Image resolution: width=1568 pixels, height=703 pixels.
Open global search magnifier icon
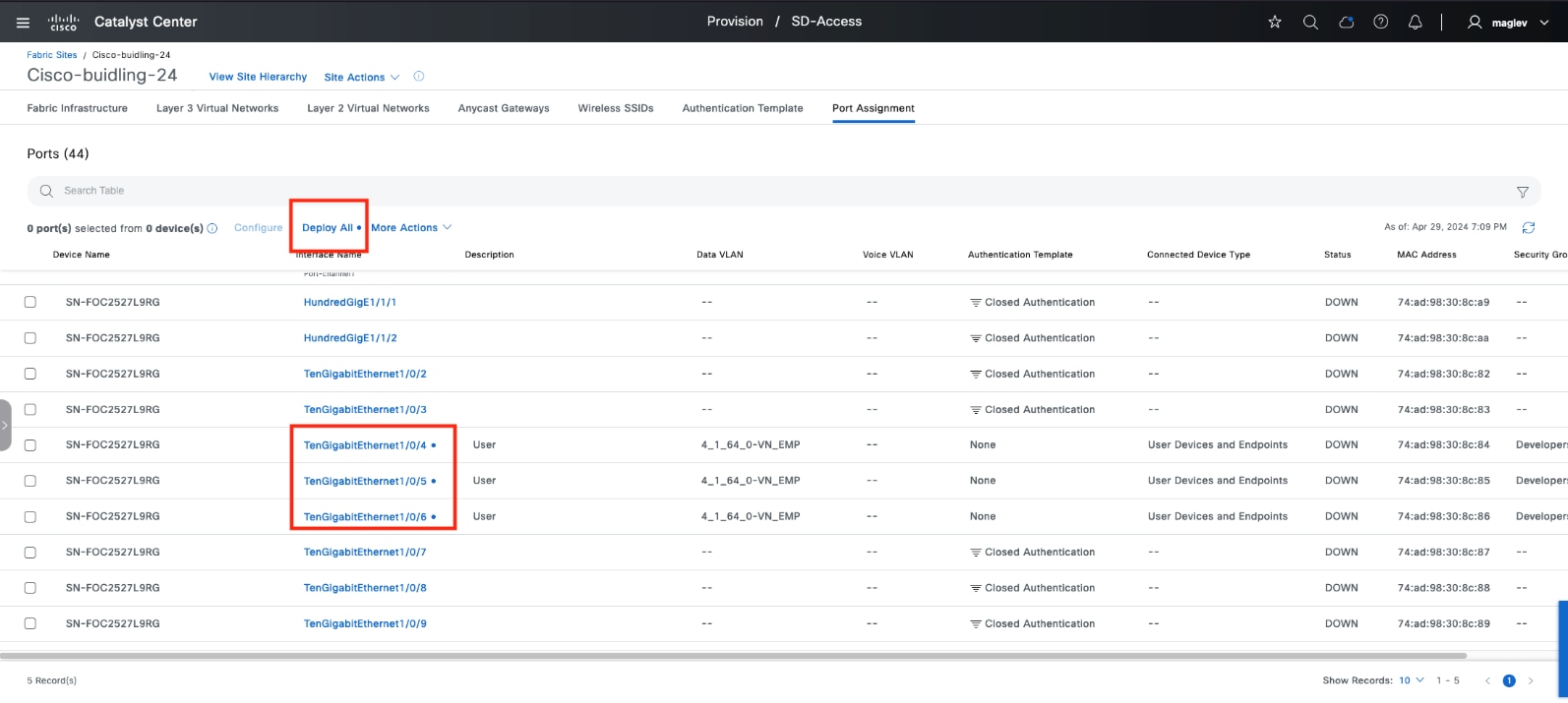click(x=1310, y=22)
